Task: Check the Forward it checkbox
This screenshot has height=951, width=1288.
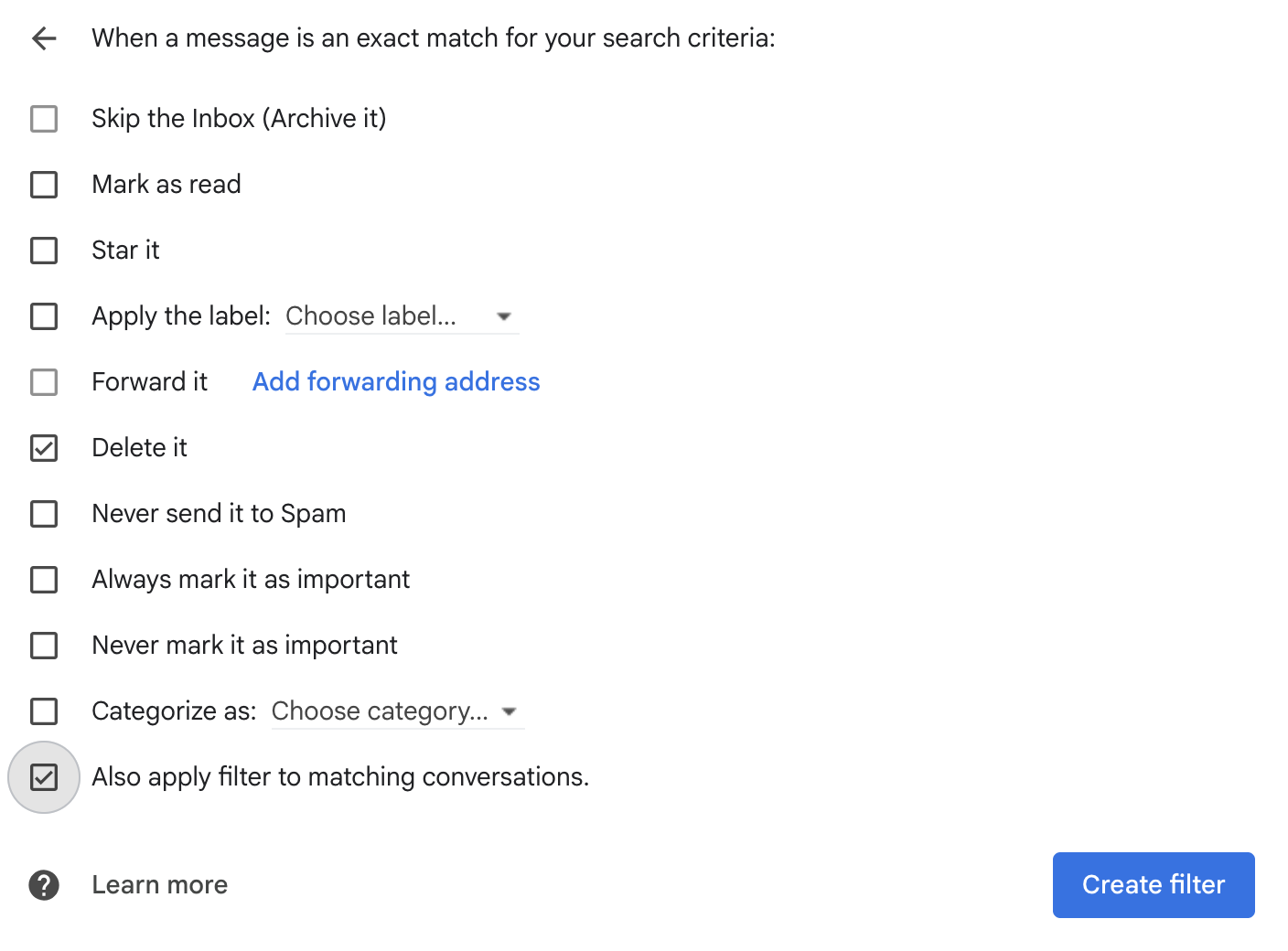Action: coord(44,382)
